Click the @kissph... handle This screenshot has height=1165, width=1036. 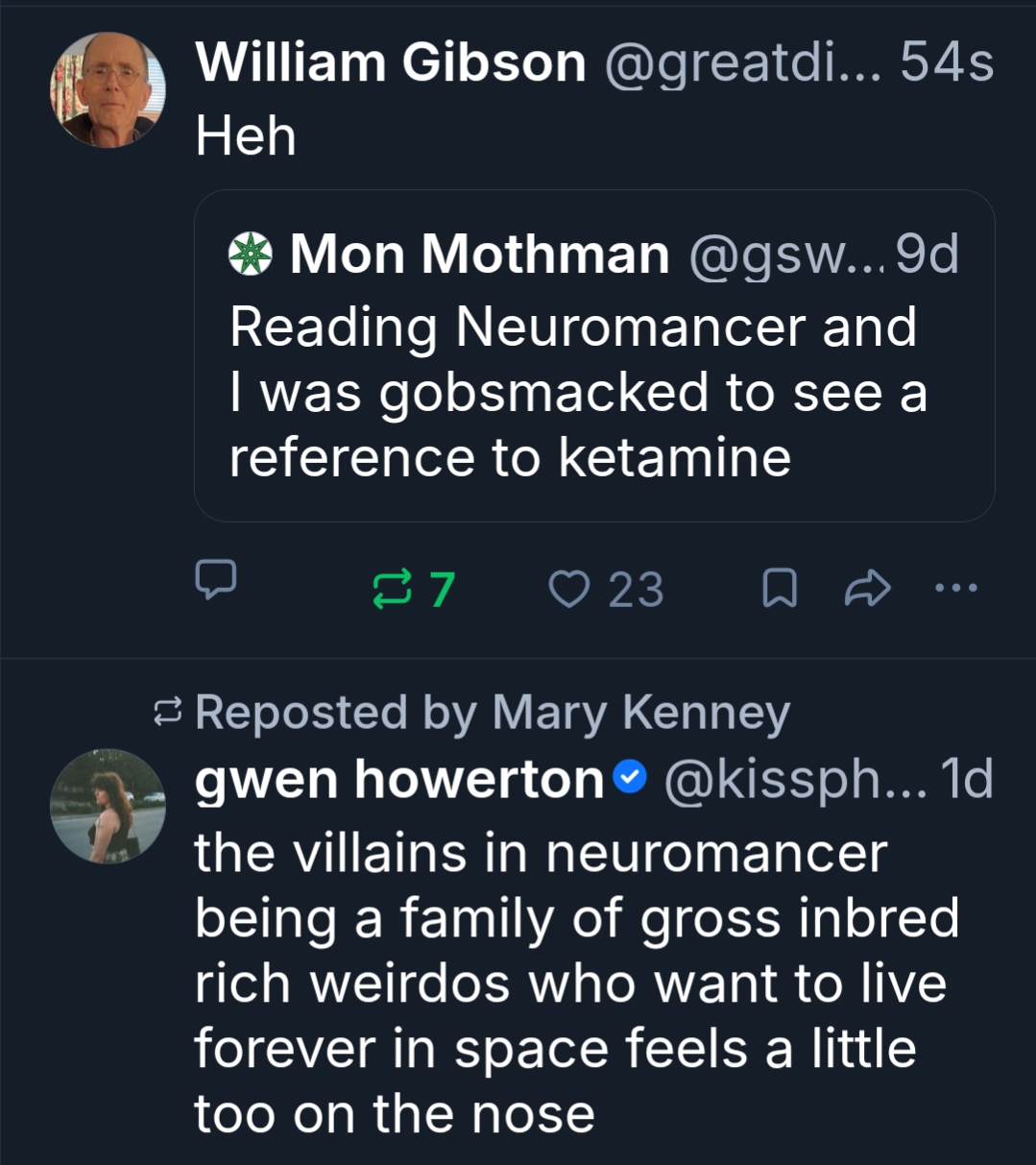tap(793, 779)
